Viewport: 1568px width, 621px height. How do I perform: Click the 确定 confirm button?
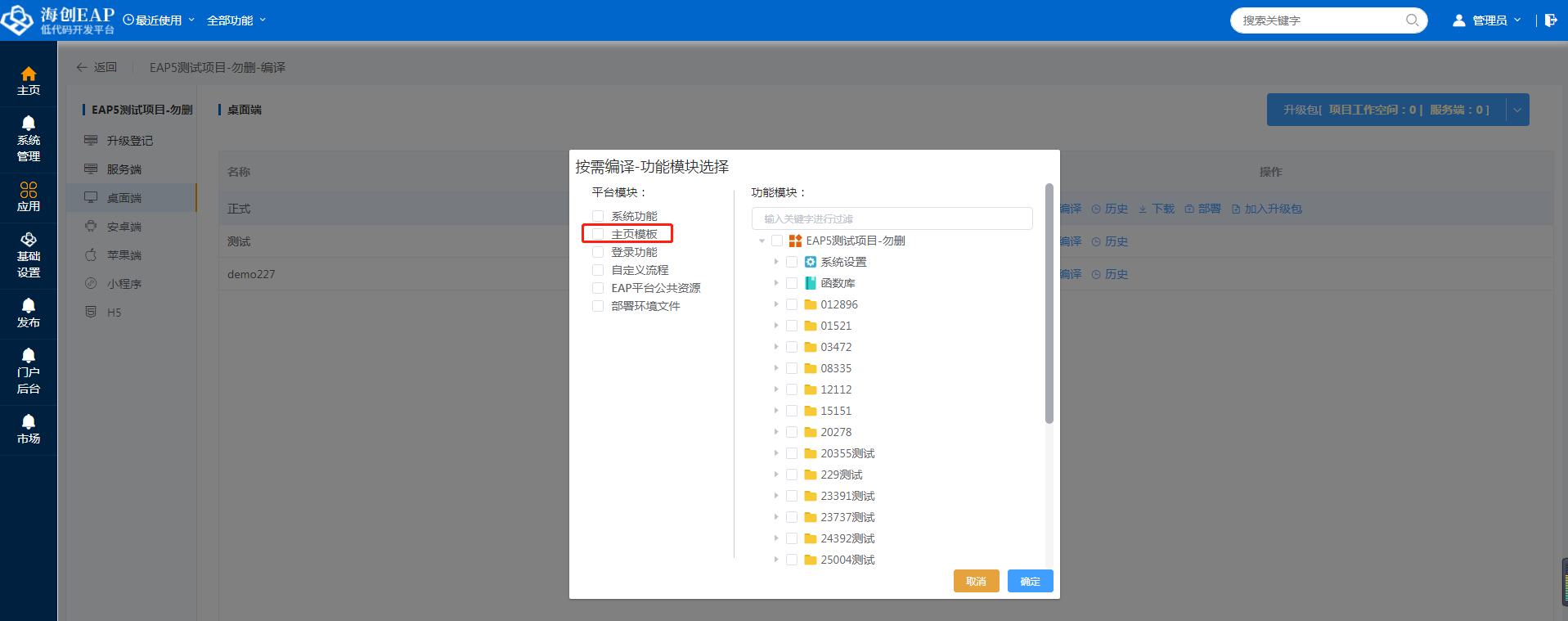point(1030,581)
